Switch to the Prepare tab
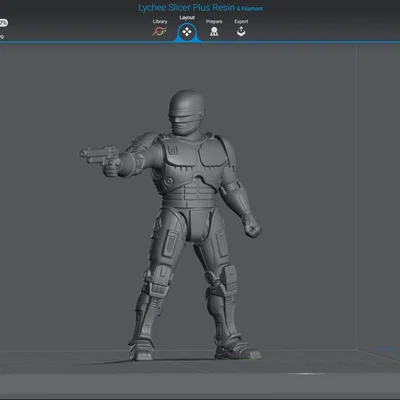Viewport: 400px width, 400px height. [214, 28]
